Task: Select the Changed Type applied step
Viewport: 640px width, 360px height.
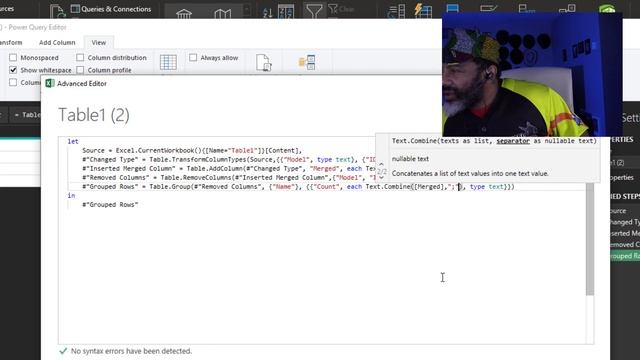Action: pos(625,222)
